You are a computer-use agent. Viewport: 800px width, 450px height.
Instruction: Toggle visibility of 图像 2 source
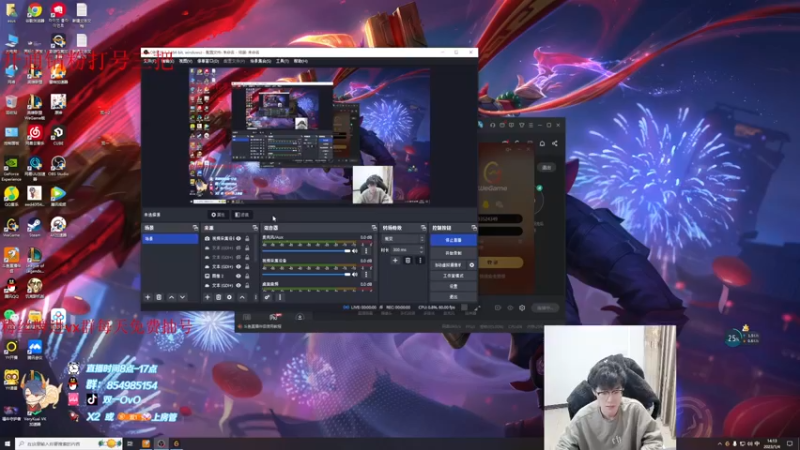238,276
